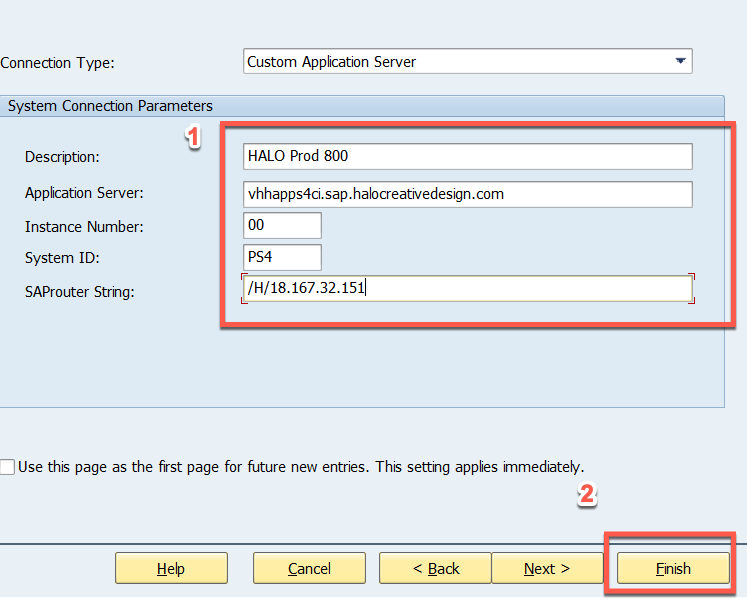Click the Description field containing HALO Prod 800
The height and width of the screenshot is (599, 747).
(x=467, y=157)
